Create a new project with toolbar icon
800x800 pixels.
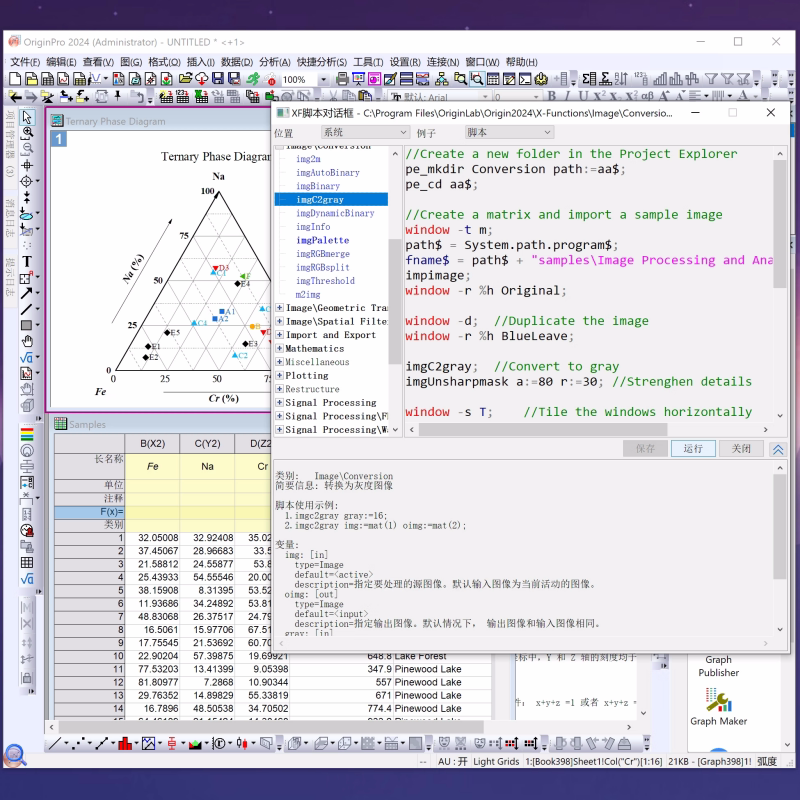pos(15,79)
